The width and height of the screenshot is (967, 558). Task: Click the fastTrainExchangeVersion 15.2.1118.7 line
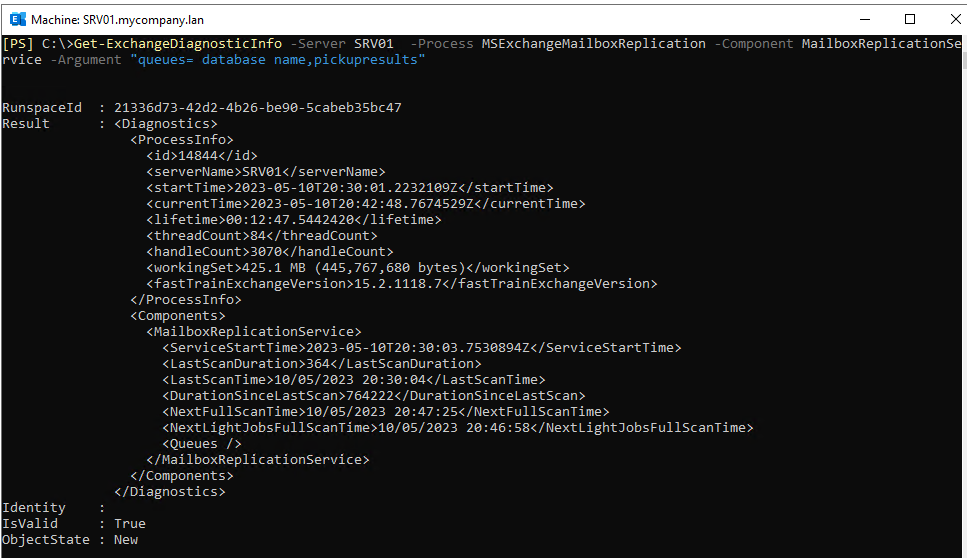tap(401, 284)
